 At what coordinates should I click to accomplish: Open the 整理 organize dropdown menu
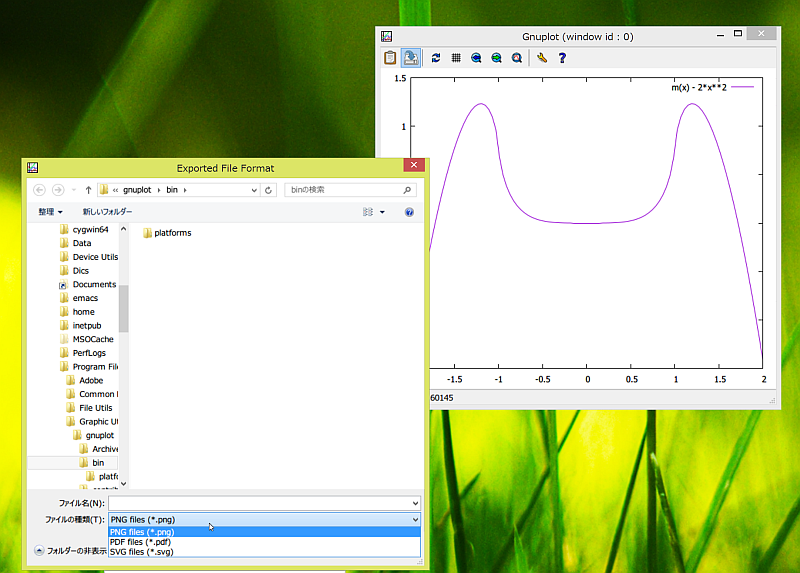pyautogui.click(x=50, y=212)
